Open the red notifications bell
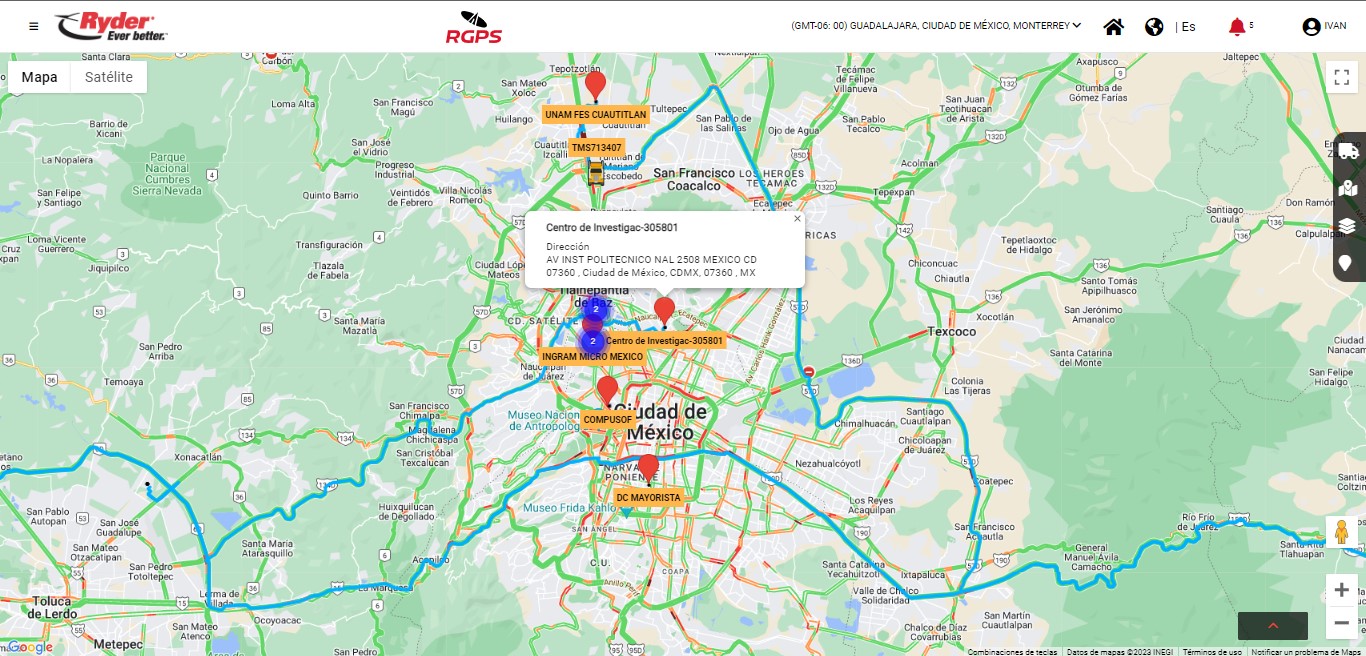Image resolution: width=1366 pixels, height=656 pixels. point(1237,27)
